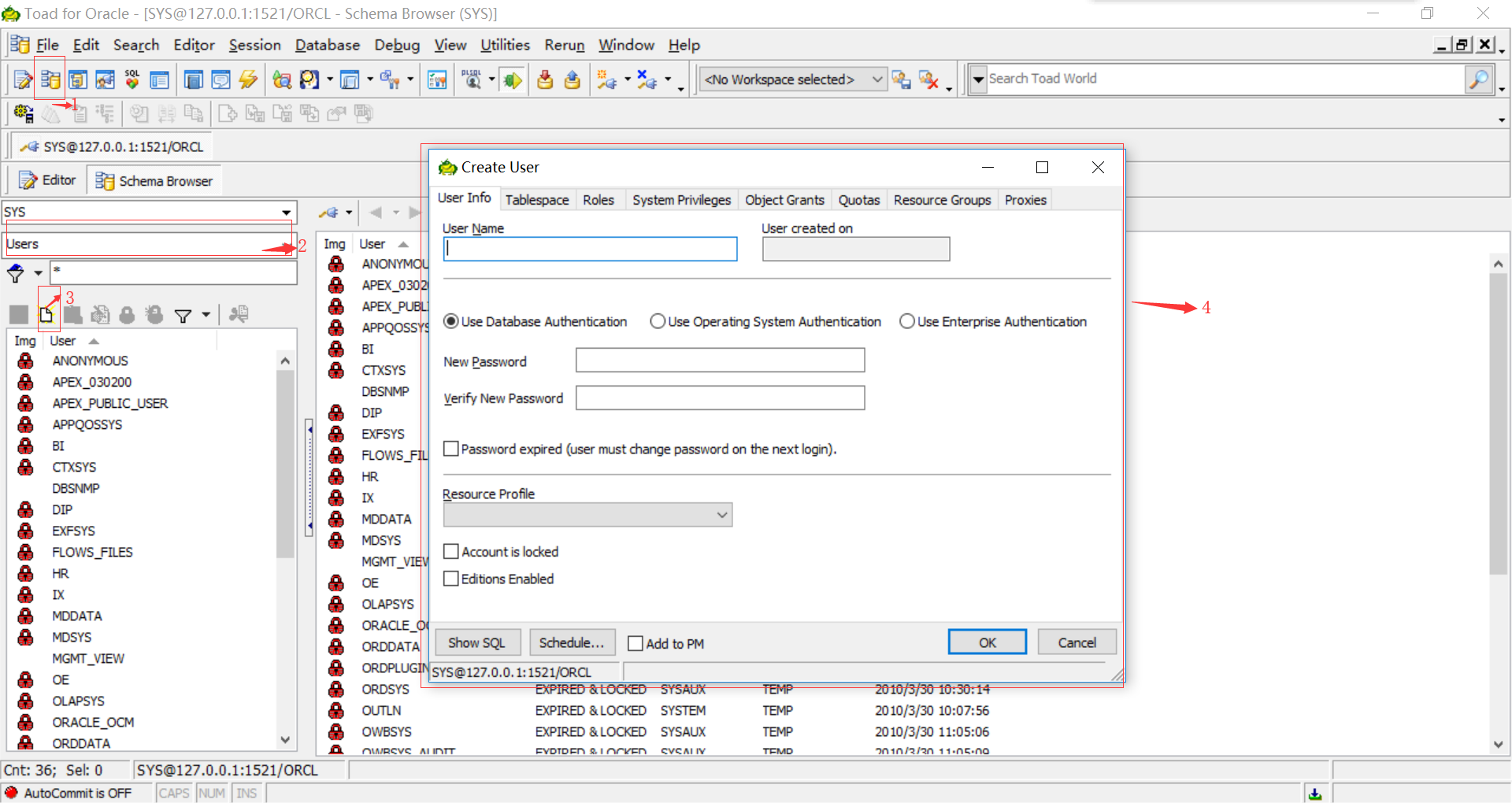1512x803 pixels.
Task: Expand the Resource Profile dropdown
Action: pyautogui.click(x=721, y=515)
